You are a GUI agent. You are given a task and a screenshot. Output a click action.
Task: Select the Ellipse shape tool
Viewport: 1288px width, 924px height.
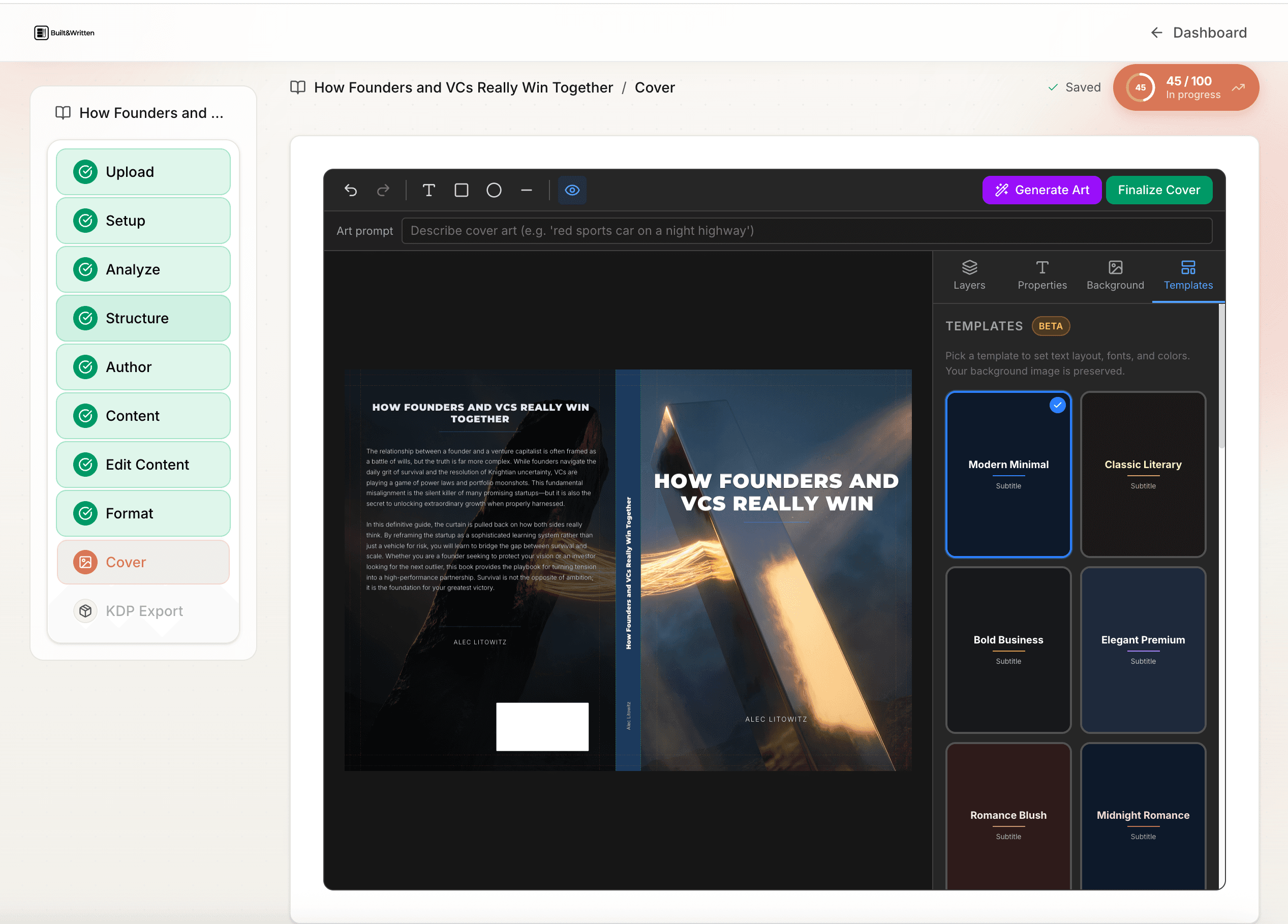(x=494, y=190)
